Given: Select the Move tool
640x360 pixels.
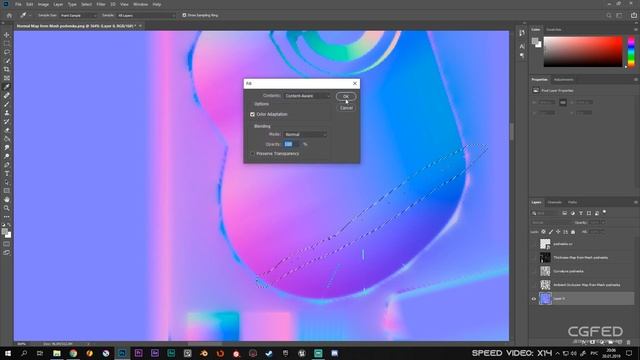Looking at the screenshot, I should (x=7, y=35).
